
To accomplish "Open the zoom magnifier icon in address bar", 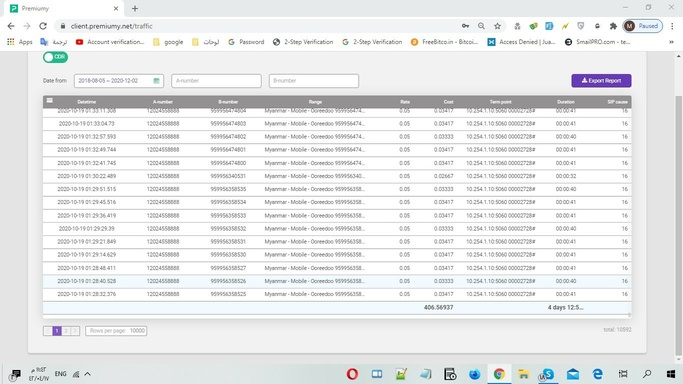I will pyautogui.click(x=481, y=26).
